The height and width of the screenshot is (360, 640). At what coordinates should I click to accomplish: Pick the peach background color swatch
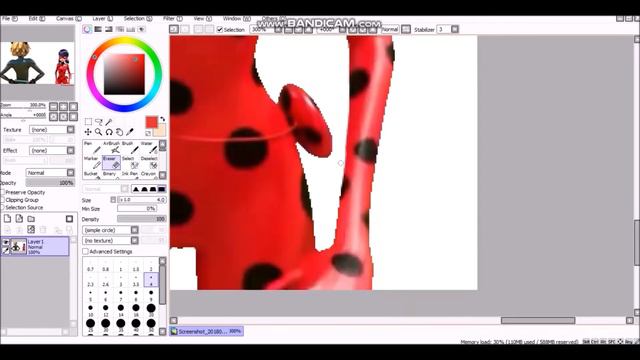[x=160, y=131]
